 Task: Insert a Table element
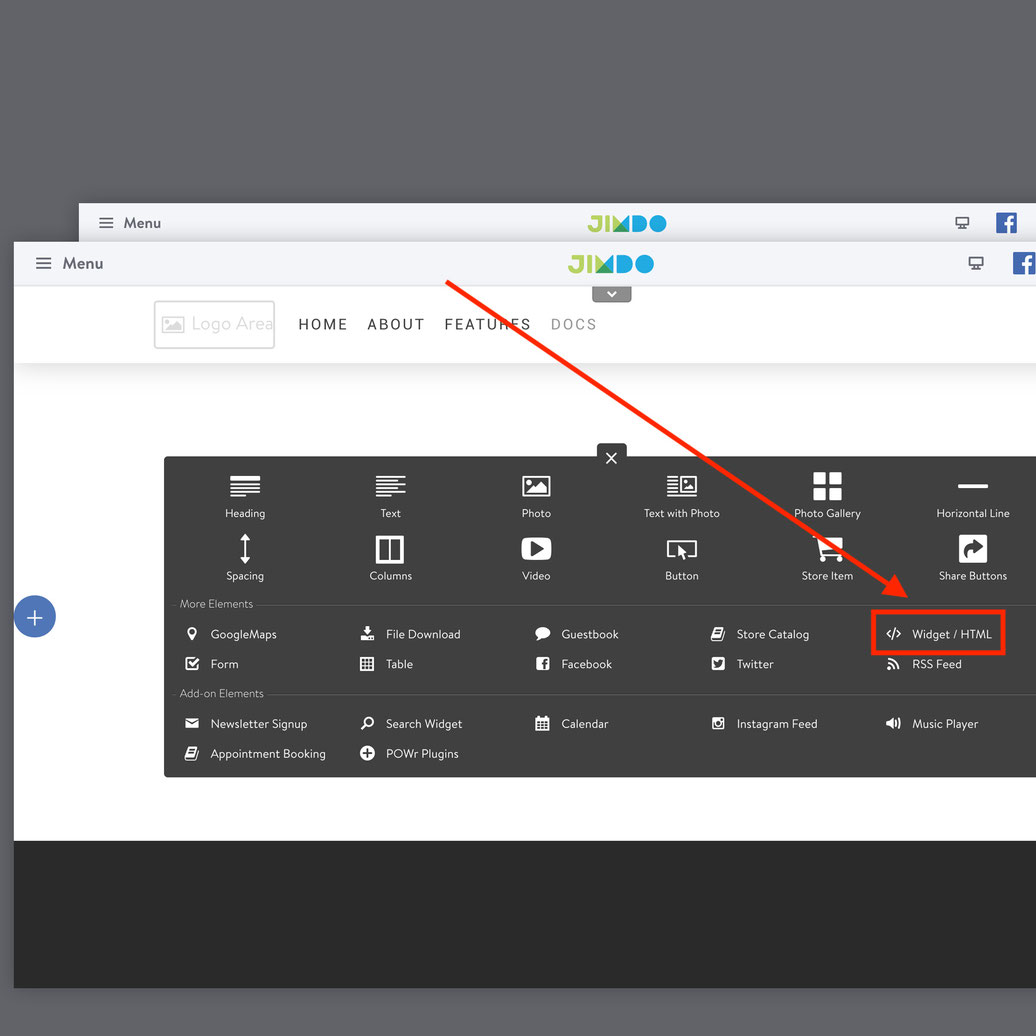(x=386, y=664)
